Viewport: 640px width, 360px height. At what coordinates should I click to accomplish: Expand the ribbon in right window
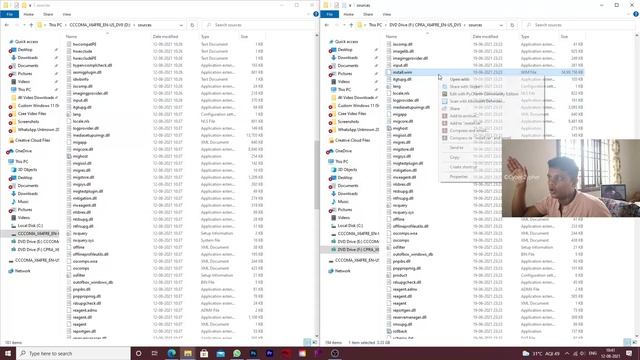click(628, 14)
